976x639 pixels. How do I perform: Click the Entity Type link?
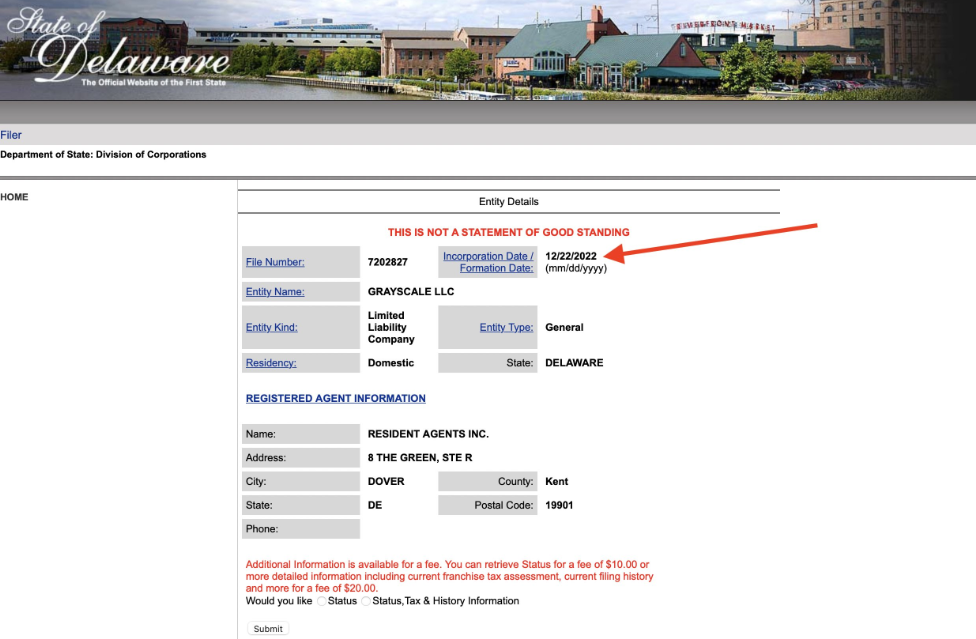[506, 327]
